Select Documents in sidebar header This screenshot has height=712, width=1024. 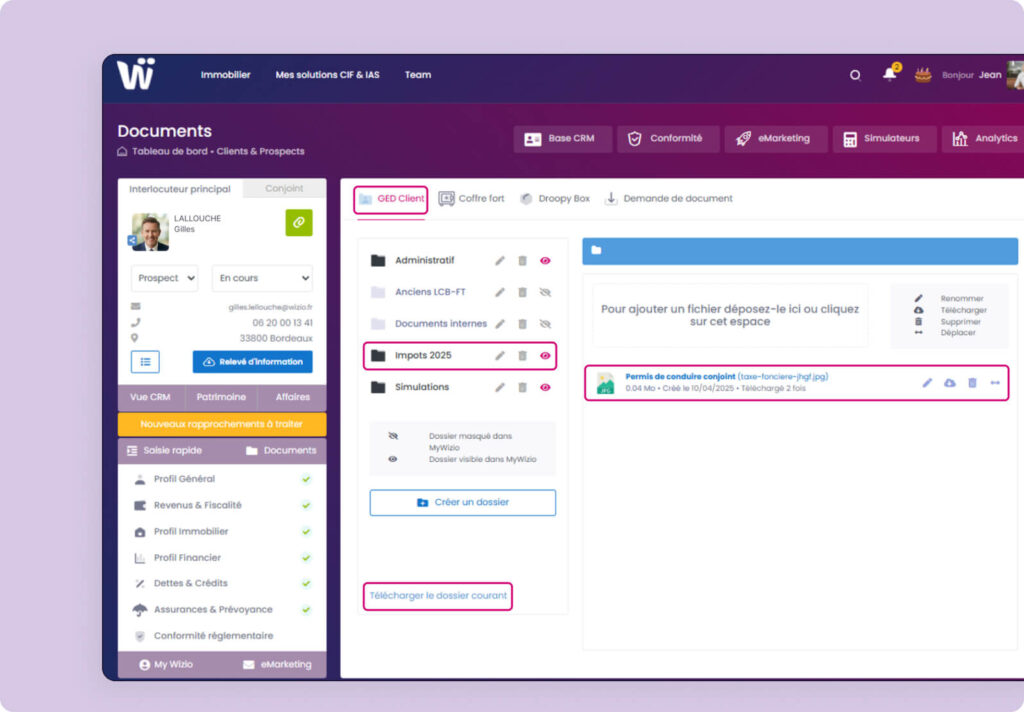pyautogui.click(x=281, y=451)
